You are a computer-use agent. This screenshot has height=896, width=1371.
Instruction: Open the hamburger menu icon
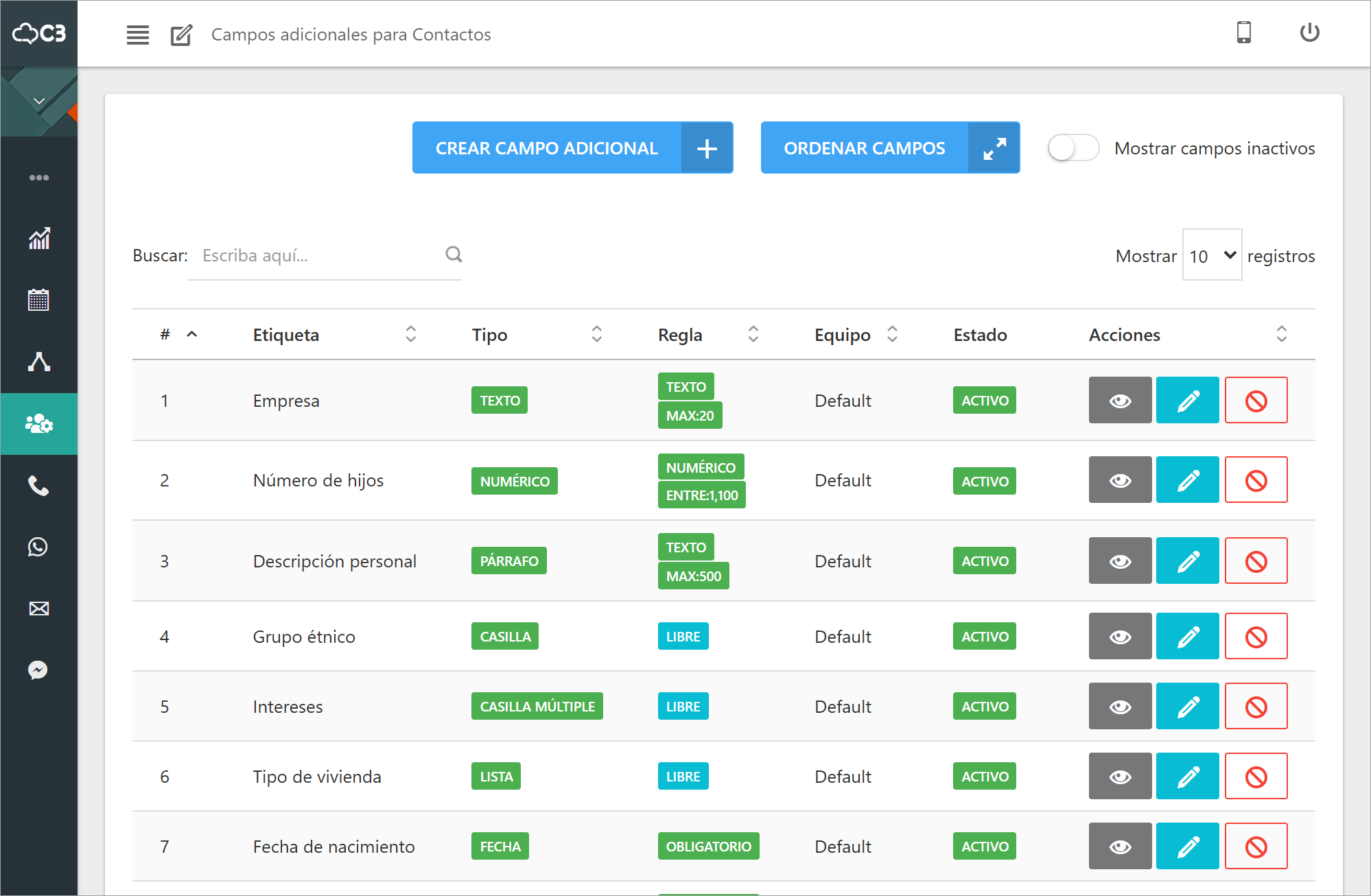tap(138, 34)
